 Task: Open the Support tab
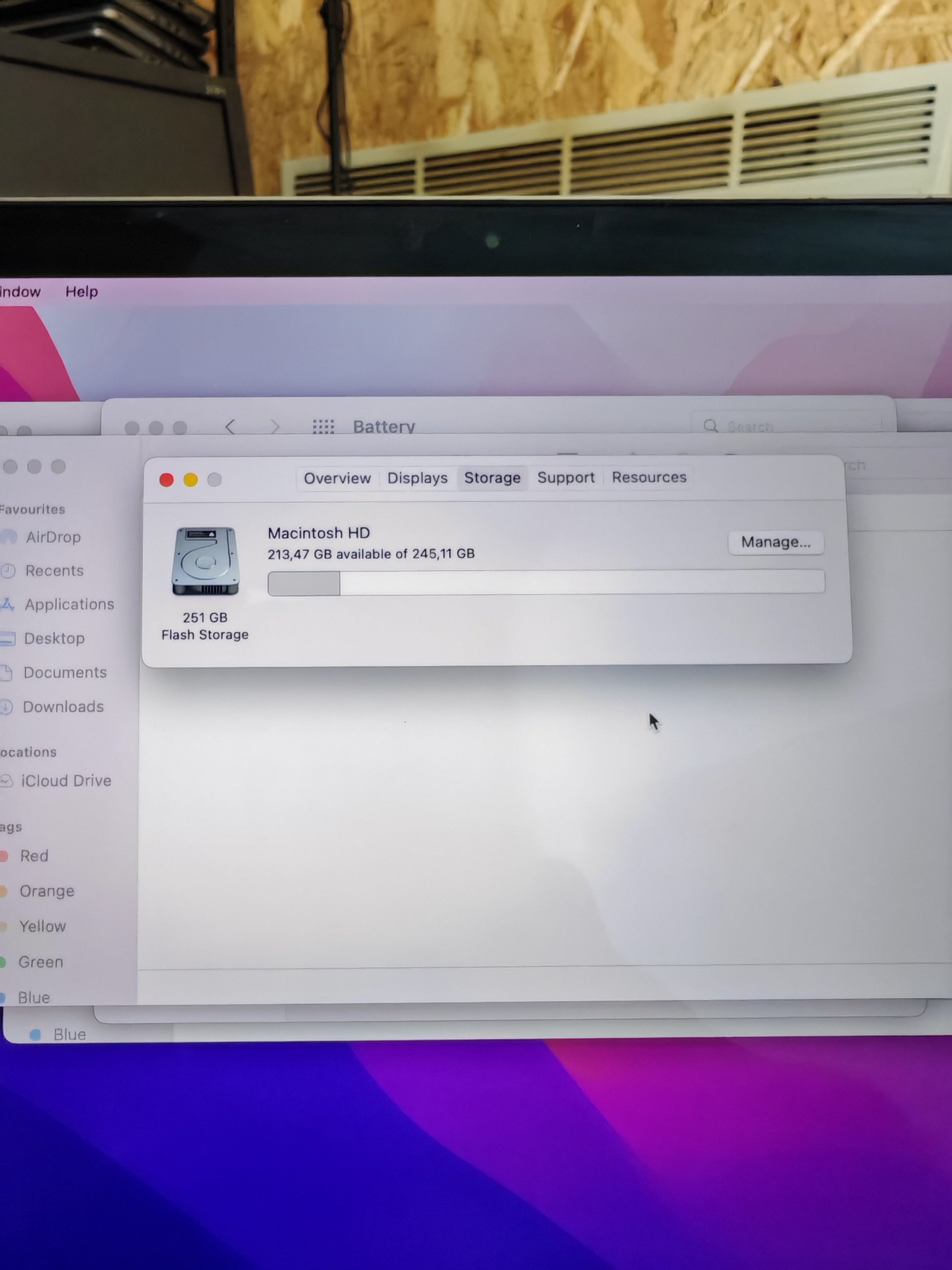(x=566, y=478)
